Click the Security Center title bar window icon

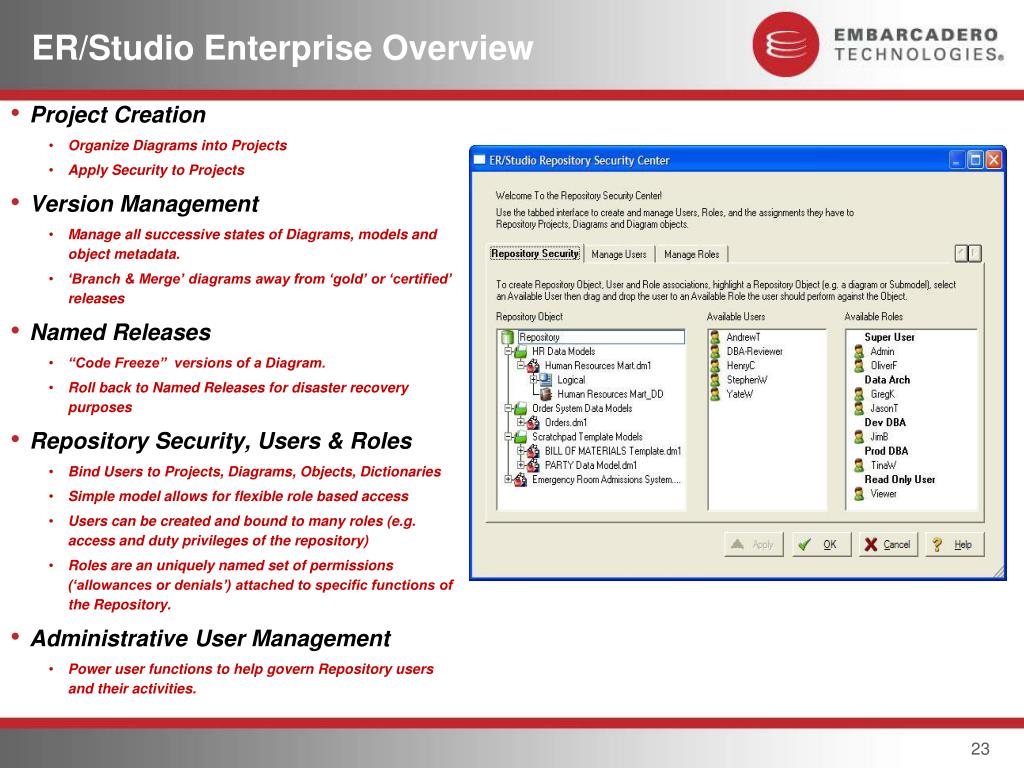point(480,160)
